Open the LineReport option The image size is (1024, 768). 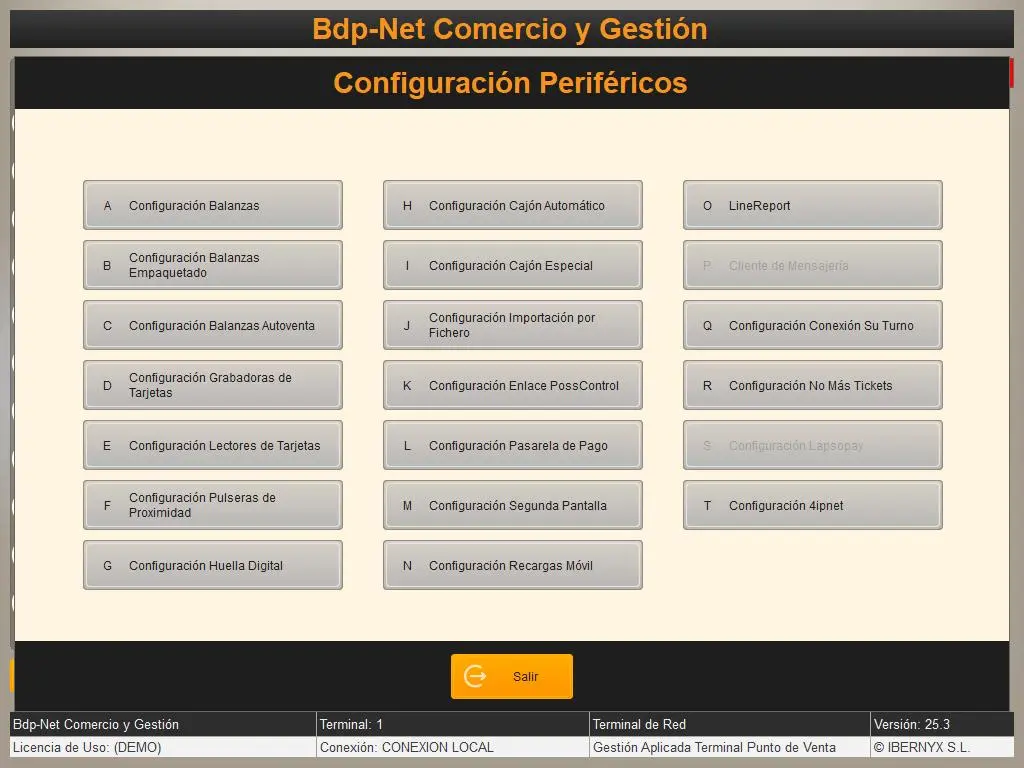tap(813, 205)
